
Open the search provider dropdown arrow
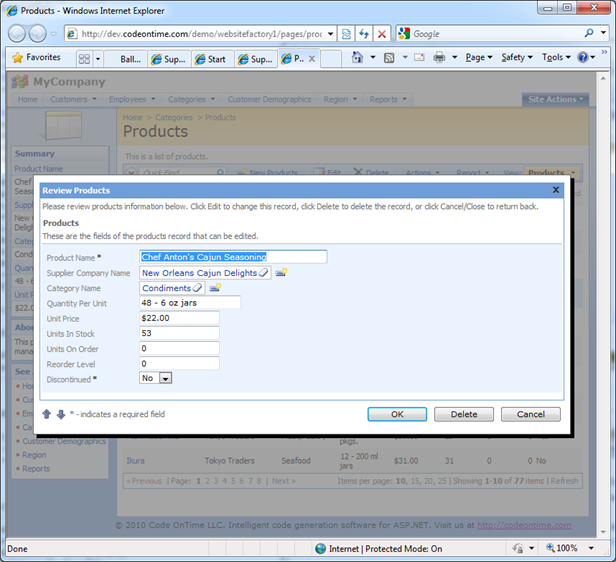[603, 33]
